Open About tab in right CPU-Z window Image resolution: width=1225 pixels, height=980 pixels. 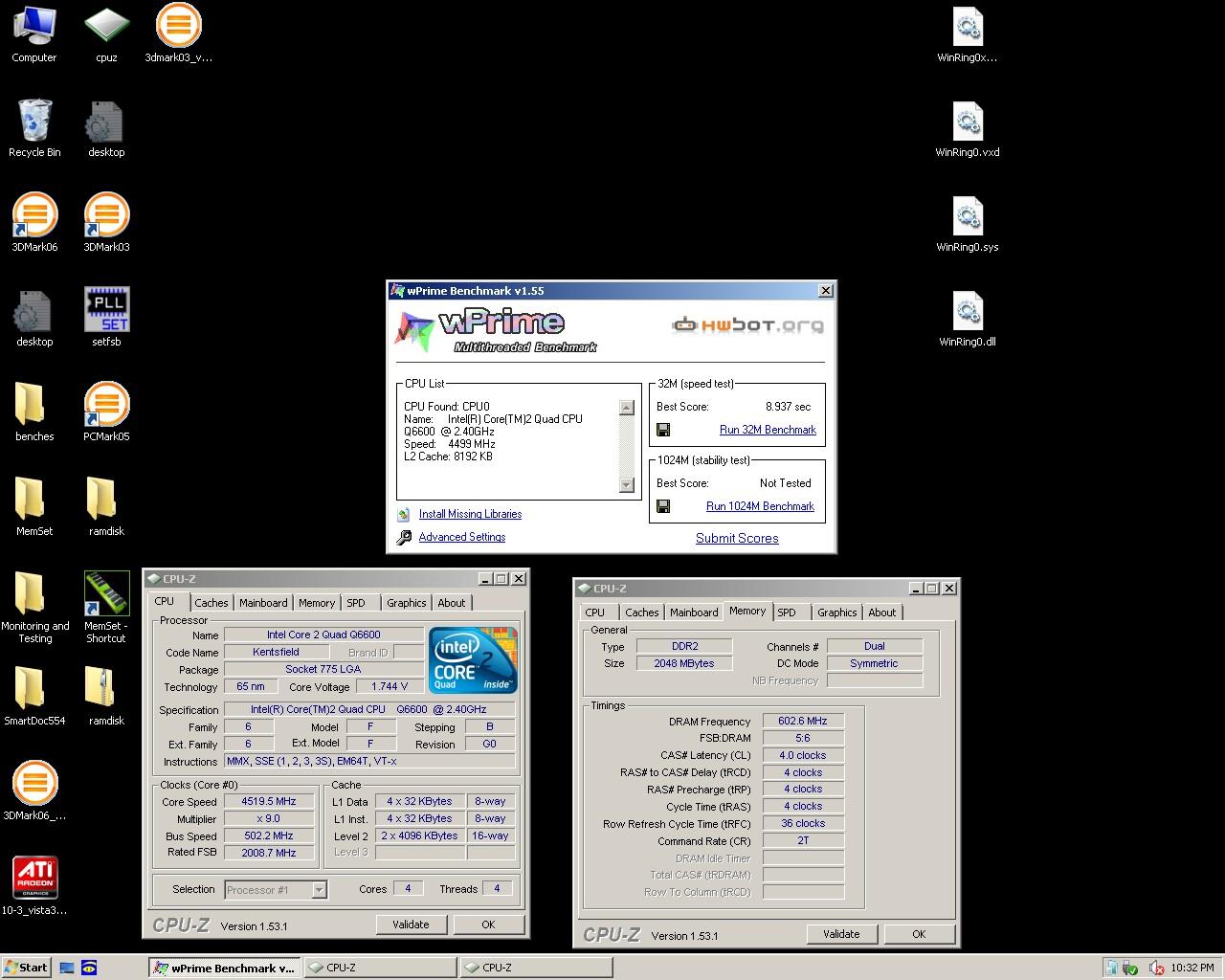(882, 612)
